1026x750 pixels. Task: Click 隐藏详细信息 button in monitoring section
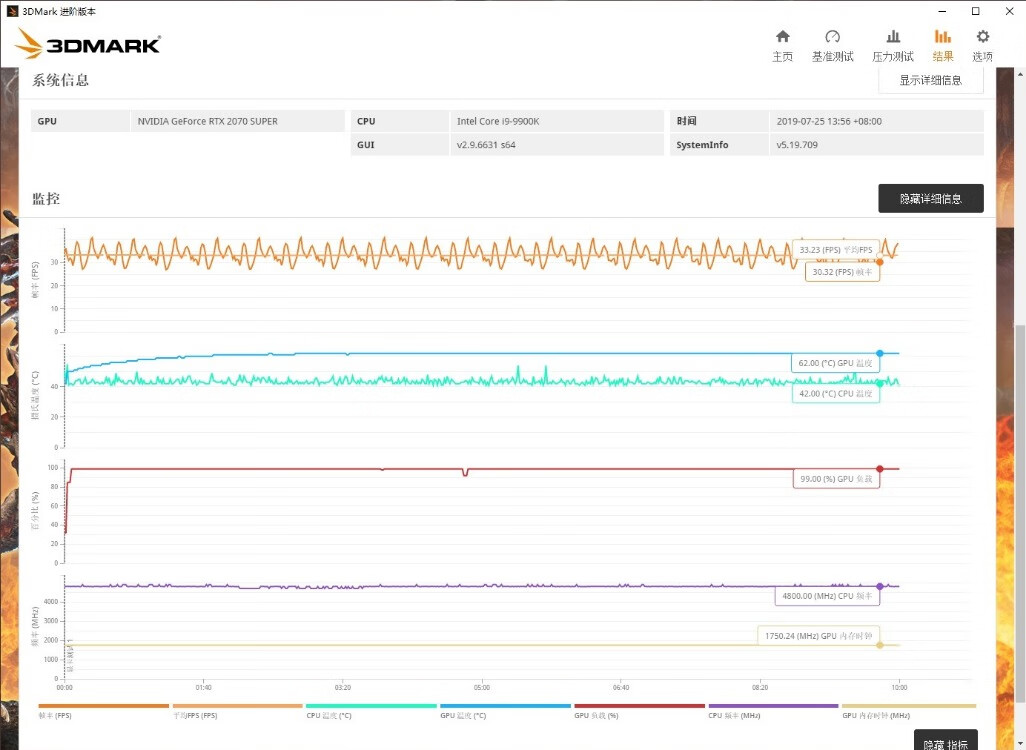930,198
